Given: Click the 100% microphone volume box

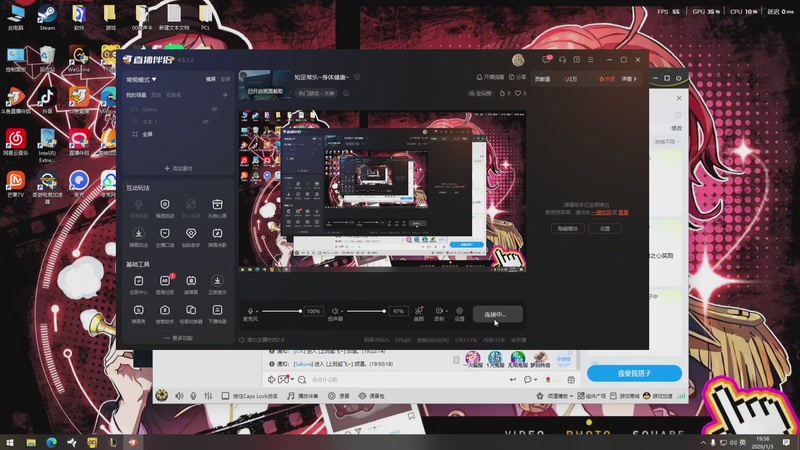Looking at the screenshot, I should coord(313,311).
